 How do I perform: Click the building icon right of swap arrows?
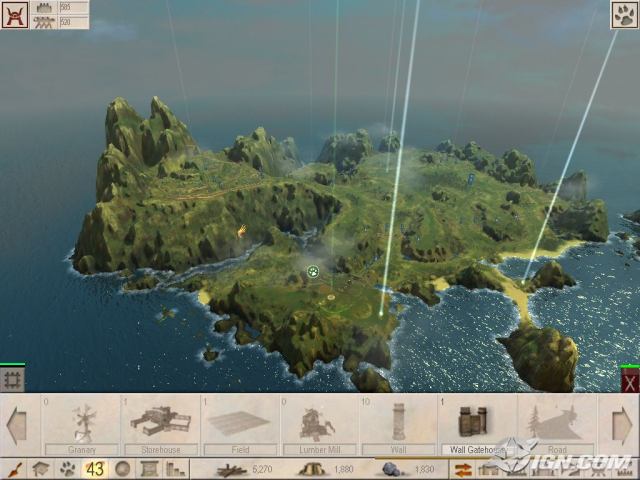coord(488,470)
